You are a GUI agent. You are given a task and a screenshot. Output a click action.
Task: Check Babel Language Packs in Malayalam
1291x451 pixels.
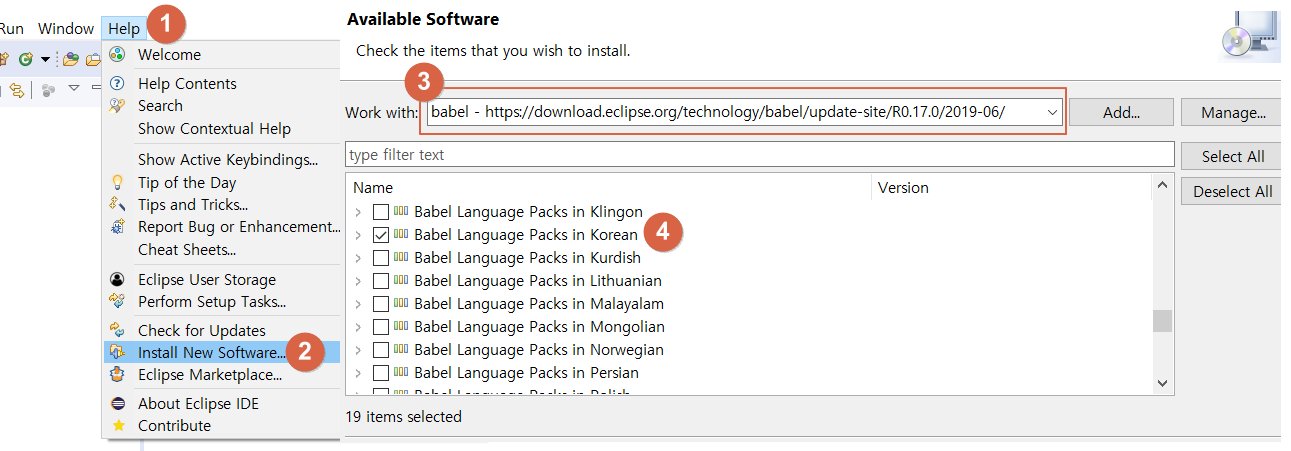[381, 304]
